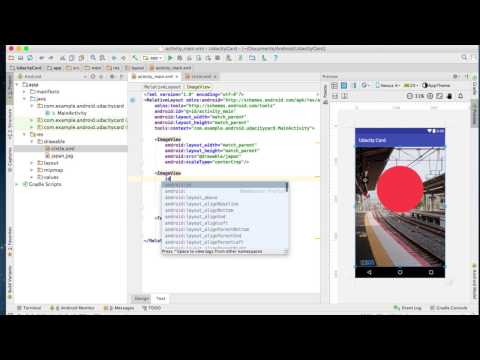Expand the layout folder in project tree
Screen dimensions: 480x360
tap(32, 163)
